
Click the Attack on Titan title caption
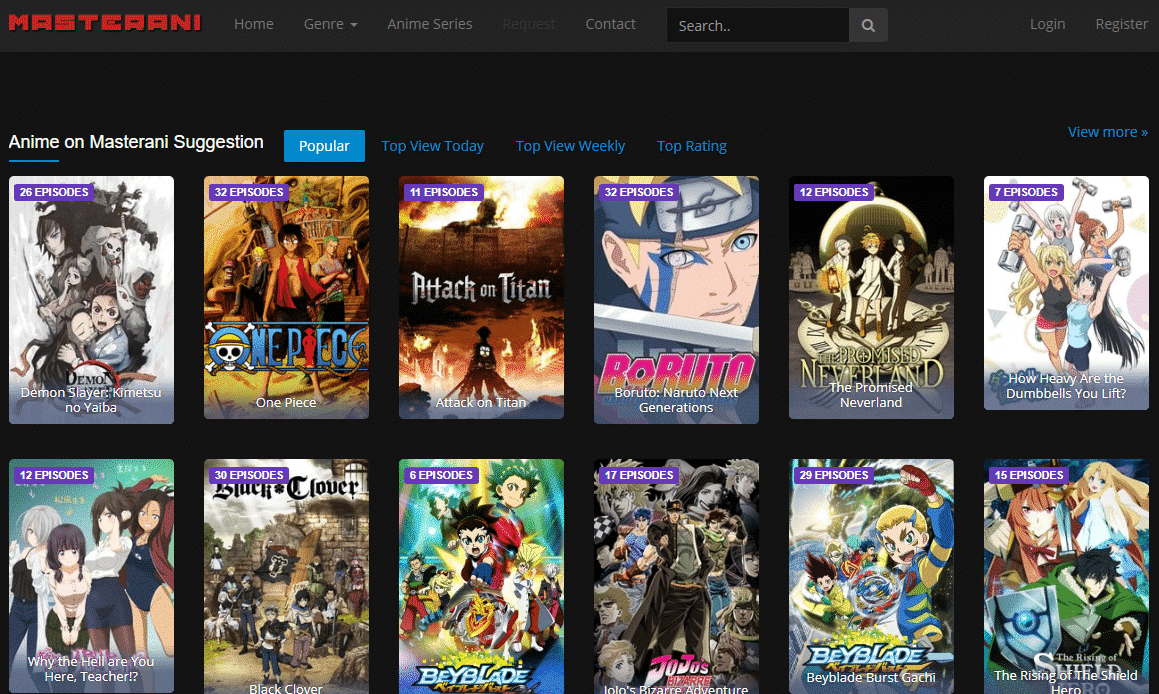coord(481,402)
